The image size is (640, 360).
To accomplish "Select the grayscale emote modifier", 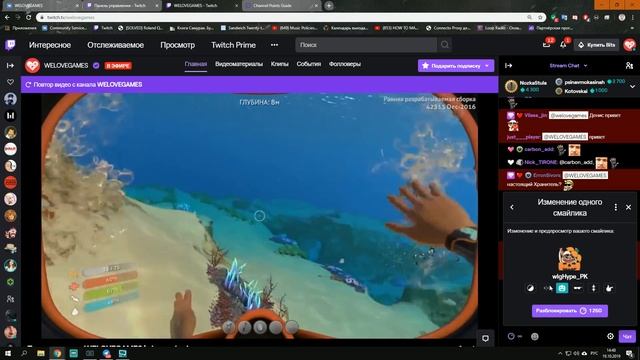I will (x=530, y=288).
